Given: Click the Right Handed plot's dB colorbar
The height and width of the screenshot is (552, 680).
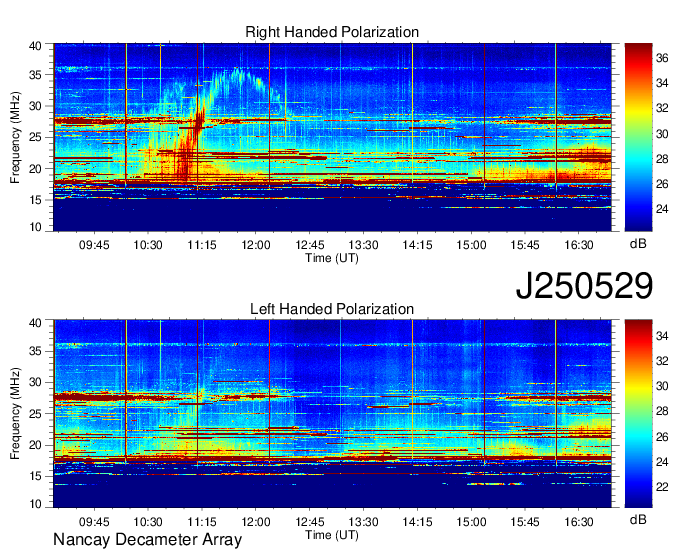Looking at the screenshot, I should pos(638,137).
